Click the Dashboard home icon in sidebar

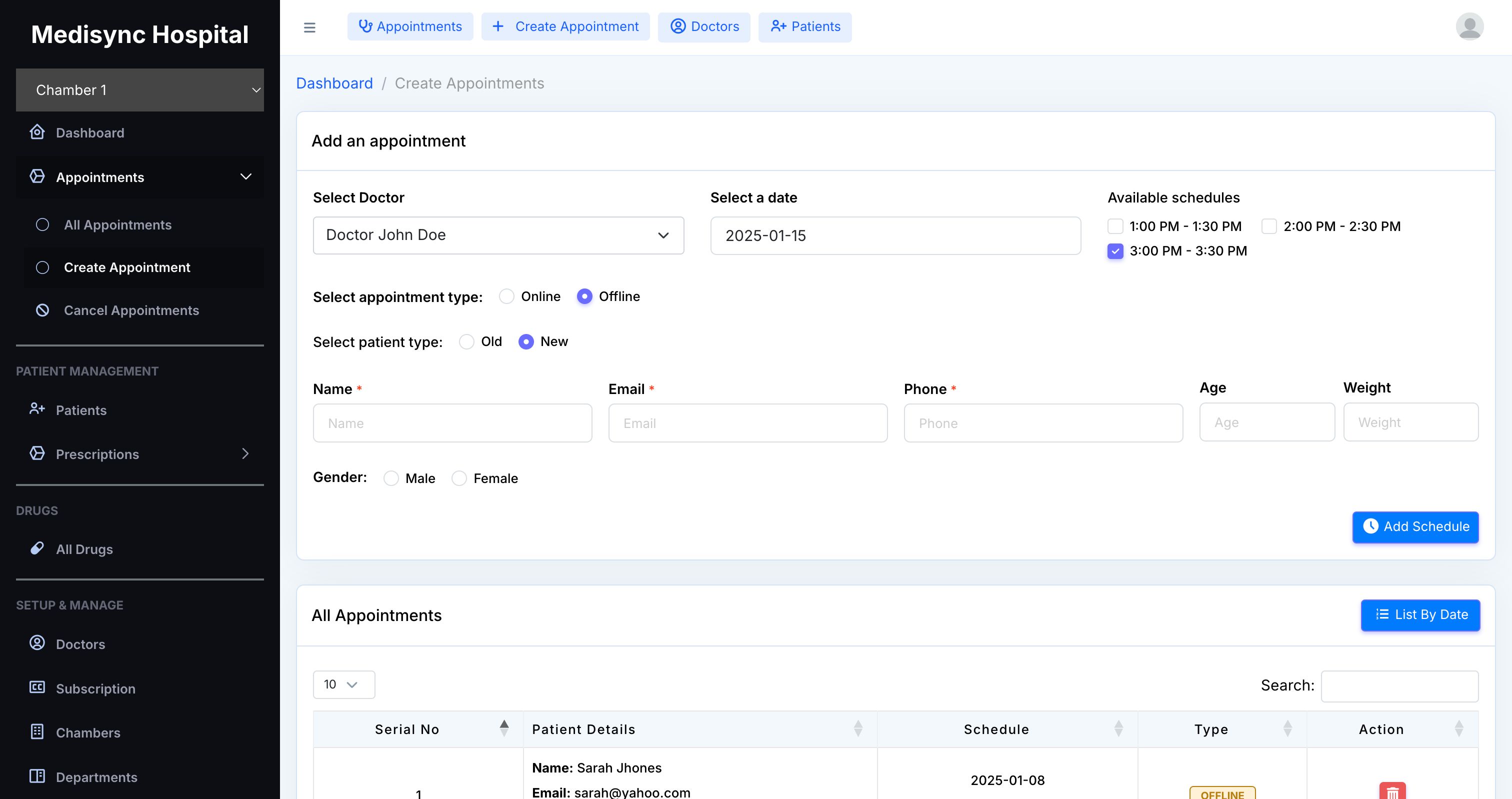point(37,132)
